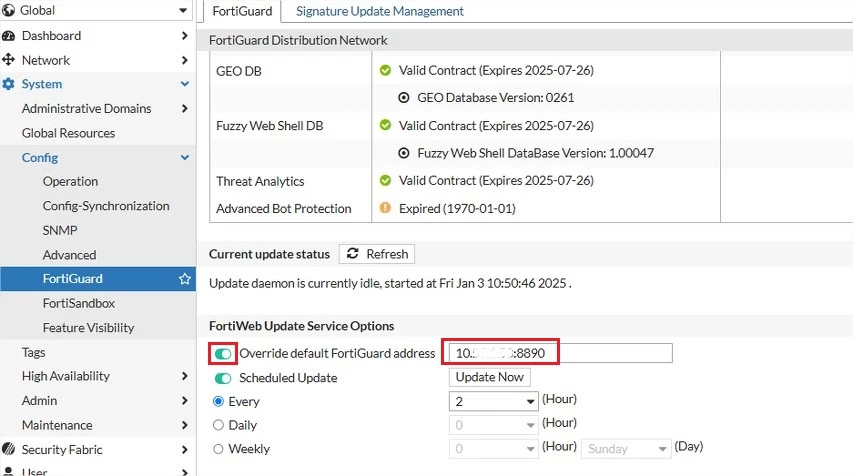Screen dimensions: 853x476
Task: Toggle the Scheduled Update switch
Action: (x=223, y=378)
